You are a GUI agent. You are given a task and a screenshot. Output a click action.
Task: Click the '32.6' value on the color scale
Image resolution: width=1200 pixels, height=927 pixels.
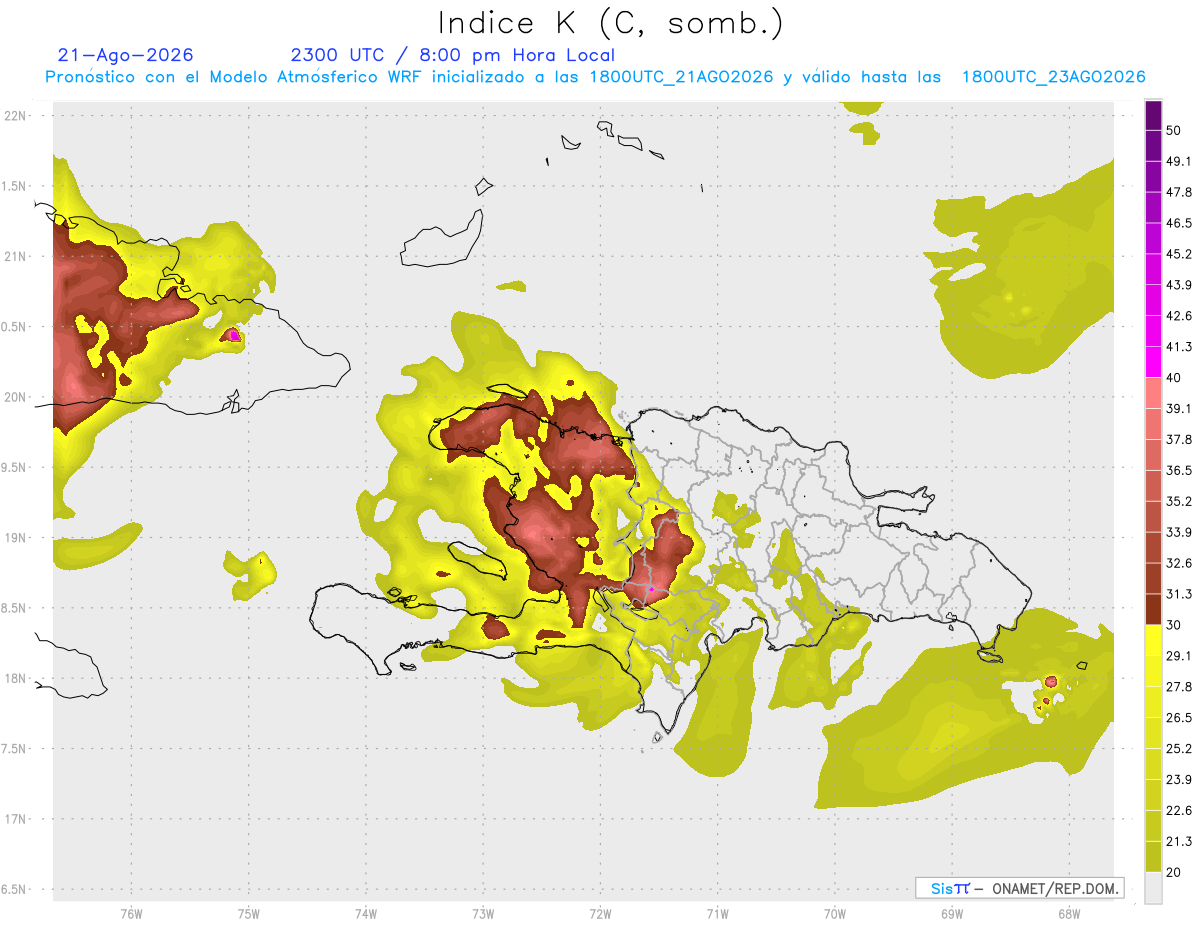click(x=1178, y=563)
